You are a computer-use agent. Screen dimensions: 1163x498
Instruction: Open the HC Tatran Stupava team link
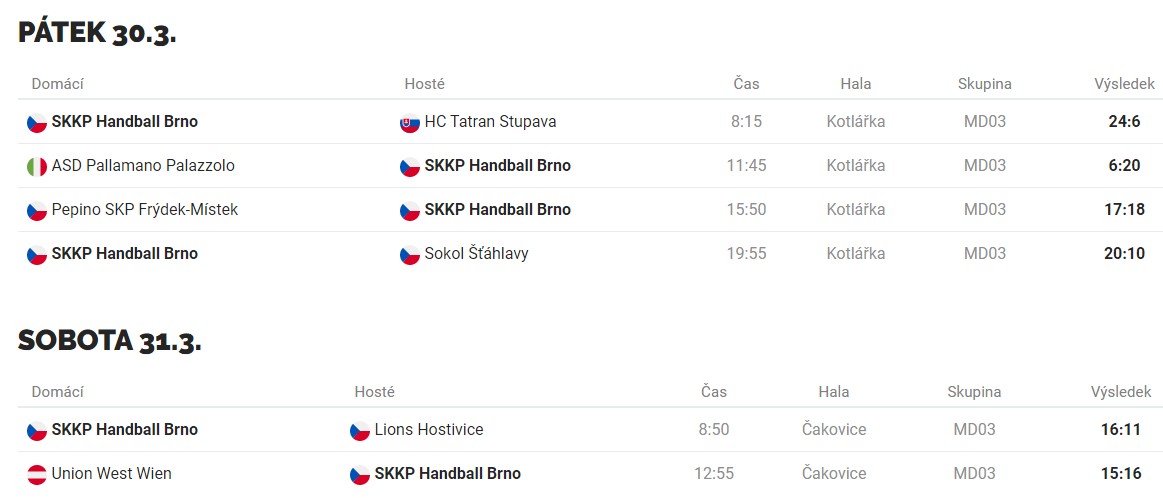(490, 121)
